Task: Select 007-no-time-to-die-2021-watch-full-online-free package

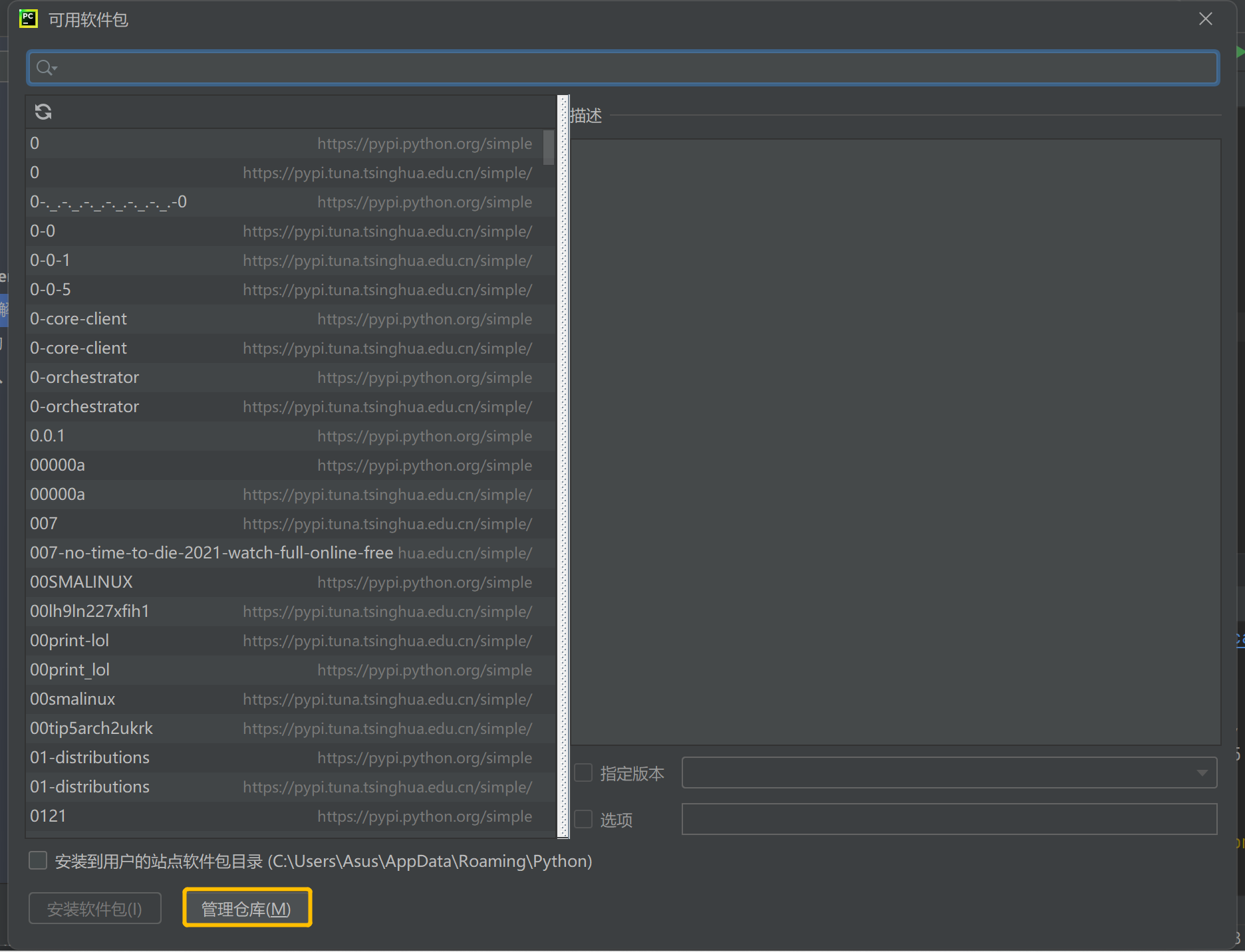Action: pyautogui.click(x=291, y=553)
